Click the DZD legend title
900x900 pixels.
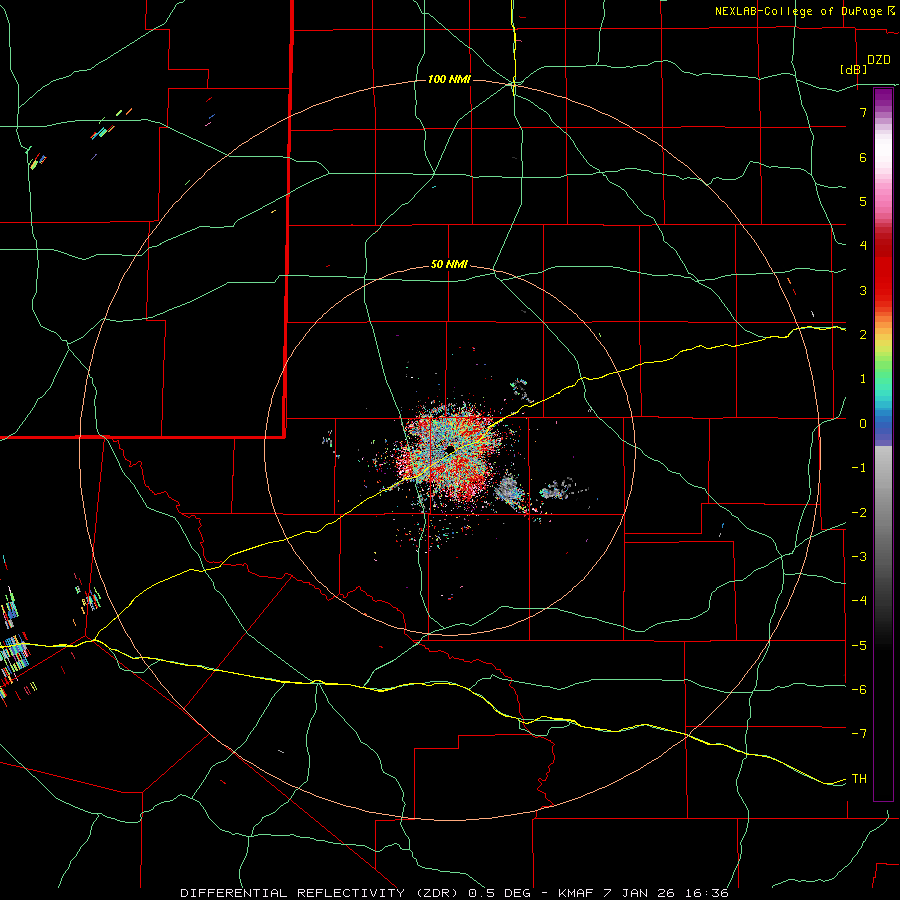[879, 60]
